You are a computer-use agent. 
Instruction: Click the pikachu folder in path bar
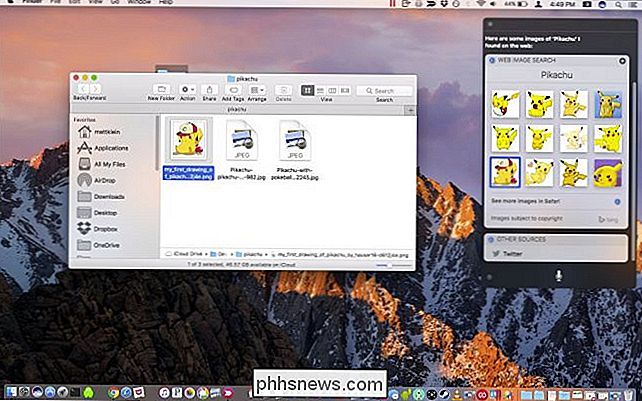(x=249, y=254)
